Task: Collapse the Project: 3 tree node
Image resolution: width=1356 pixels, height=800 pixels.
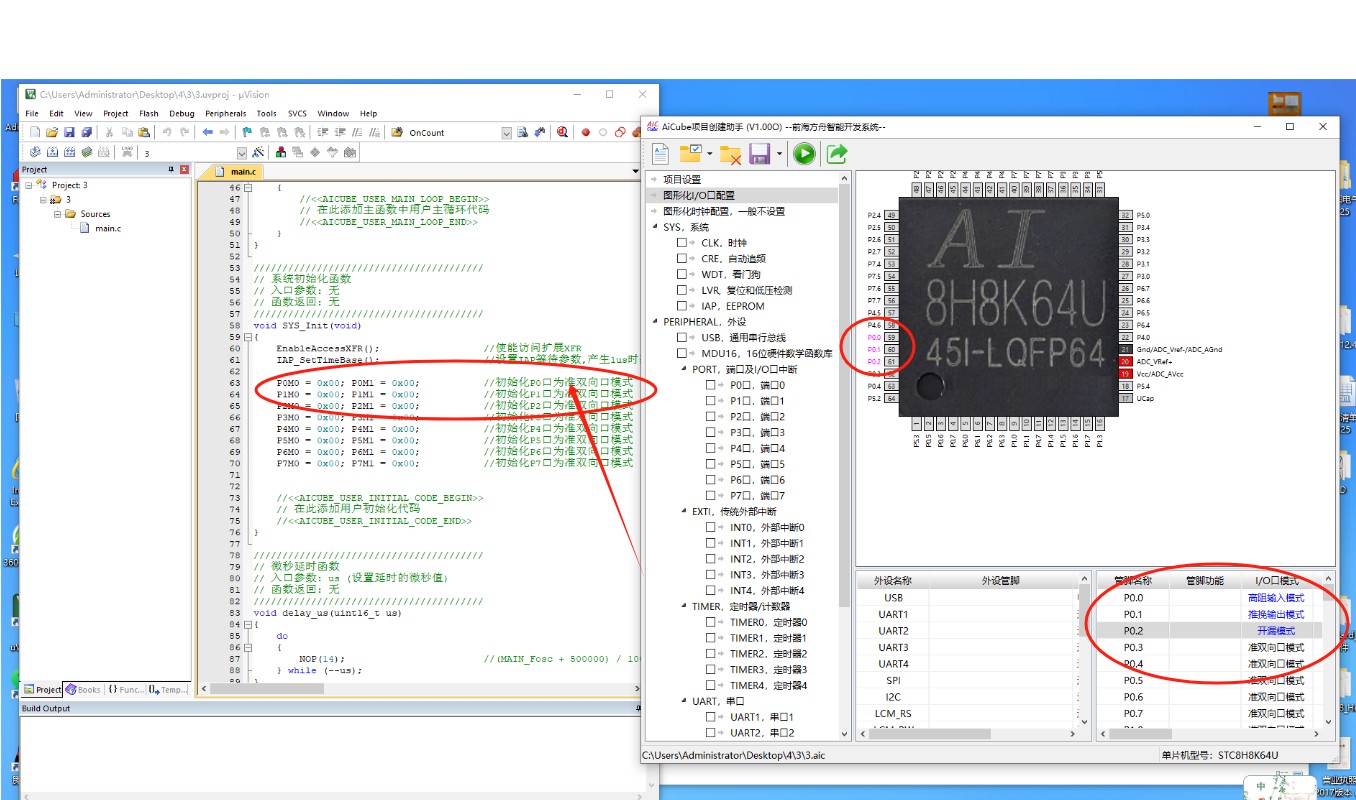Action: tap(29, 185)
